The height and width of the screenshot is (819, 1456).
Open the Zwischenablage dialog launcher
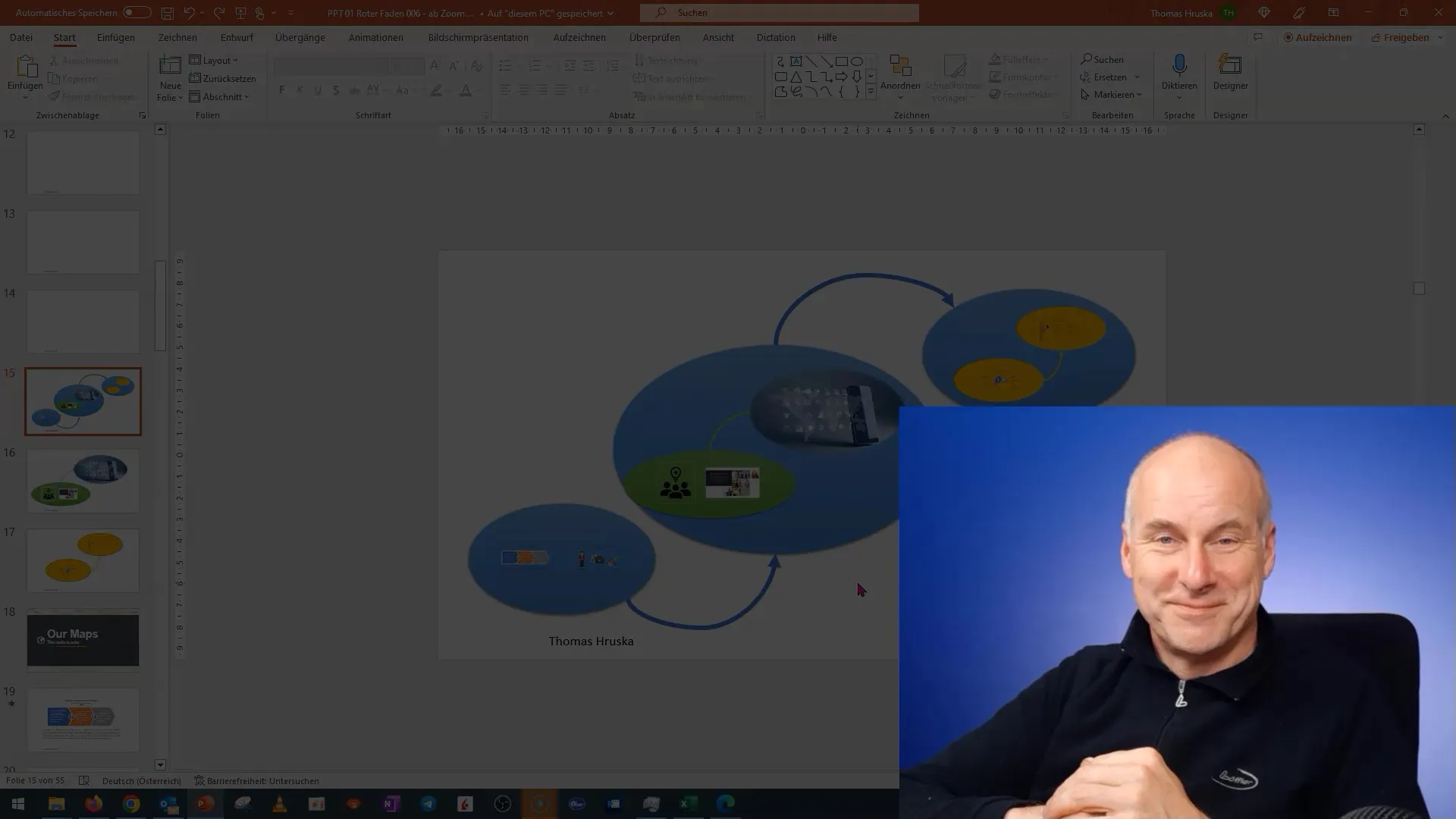(x=142, y=115)
